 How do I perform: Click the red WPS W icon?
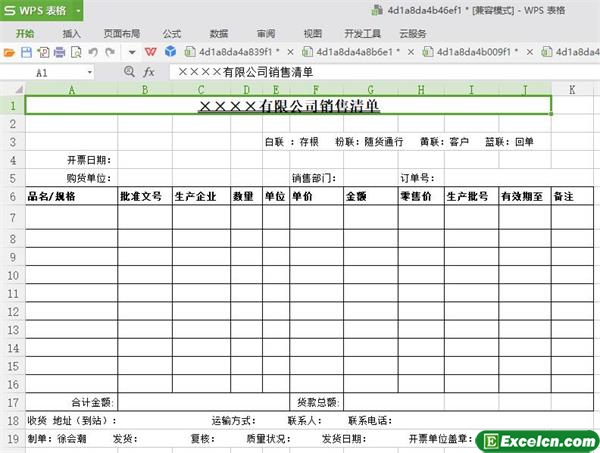(x=151, y=52)
